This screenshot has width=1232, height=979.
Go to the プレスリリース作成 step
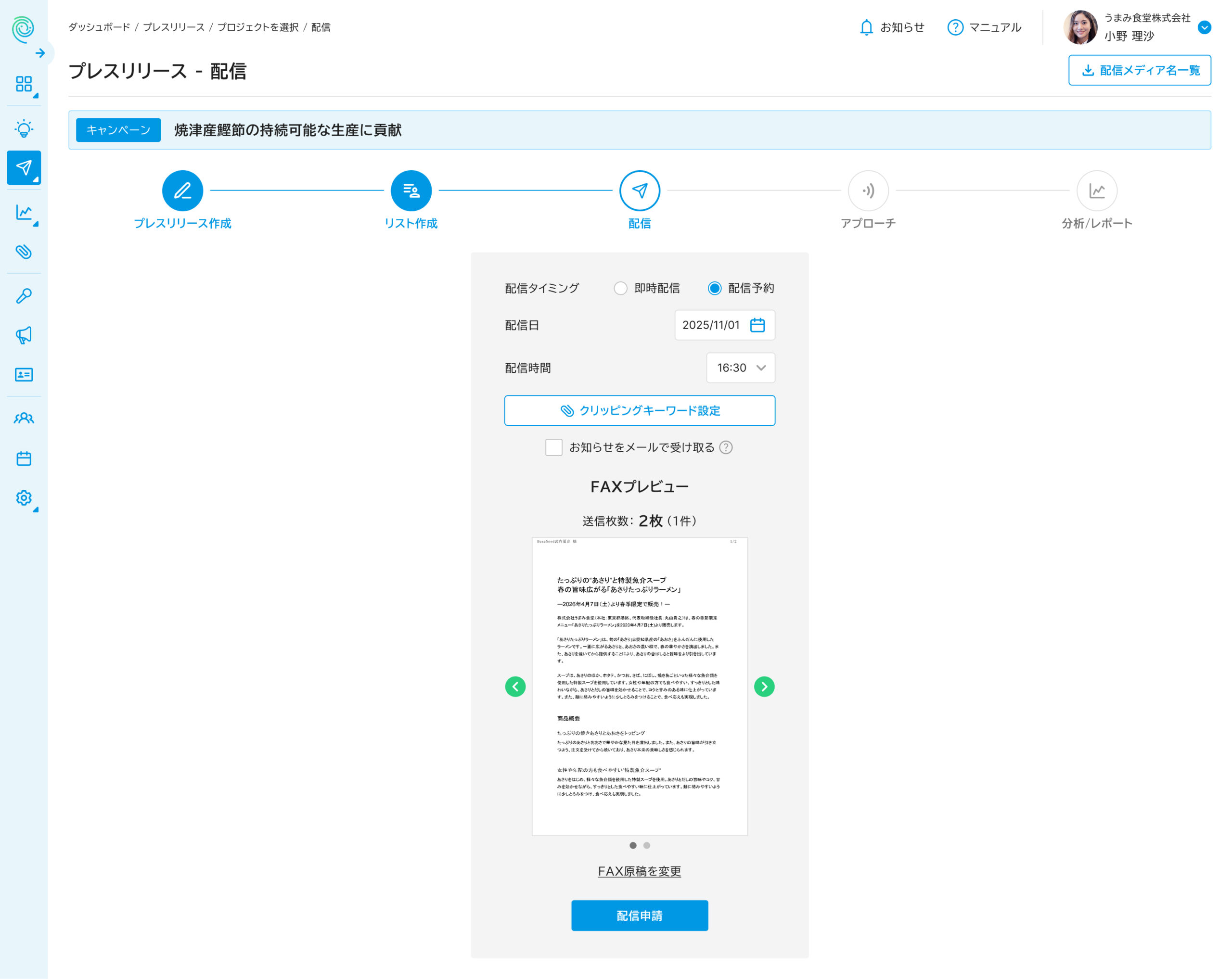[x=182, y=191]
